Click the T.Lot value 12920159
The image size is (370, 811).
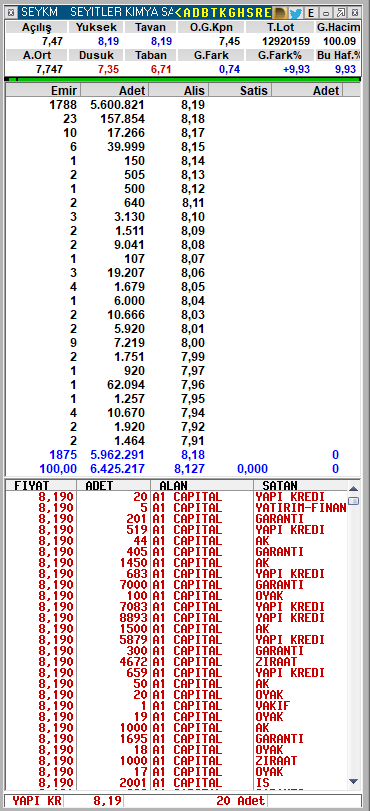(287, 41)
